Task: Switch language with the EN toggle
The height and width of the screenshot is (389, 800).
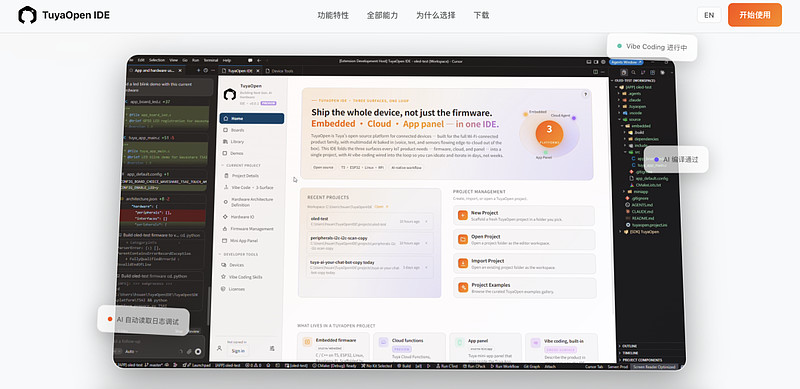Action: [709, 15]
